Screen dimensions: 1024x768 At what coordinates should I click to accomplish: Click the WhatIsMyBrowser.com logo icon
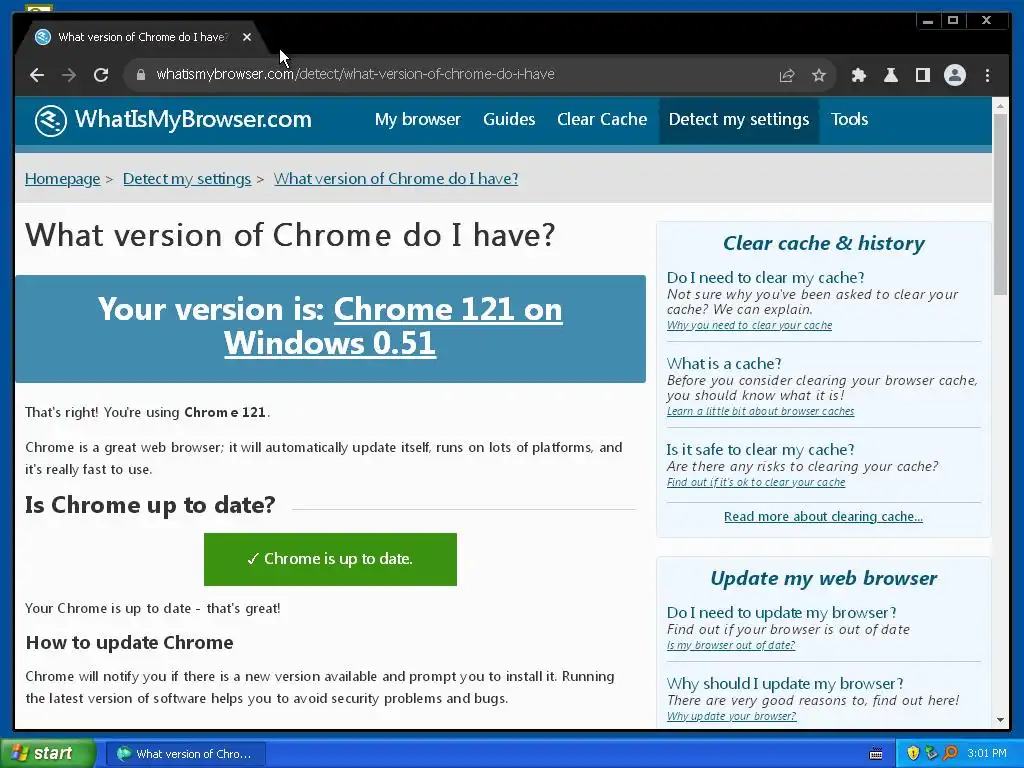[51, 120]
